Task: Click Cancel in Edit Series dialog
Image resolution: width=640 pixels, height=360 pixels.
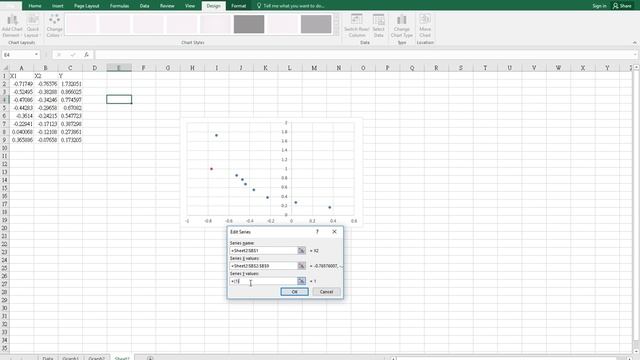Action: pos(326,292)
